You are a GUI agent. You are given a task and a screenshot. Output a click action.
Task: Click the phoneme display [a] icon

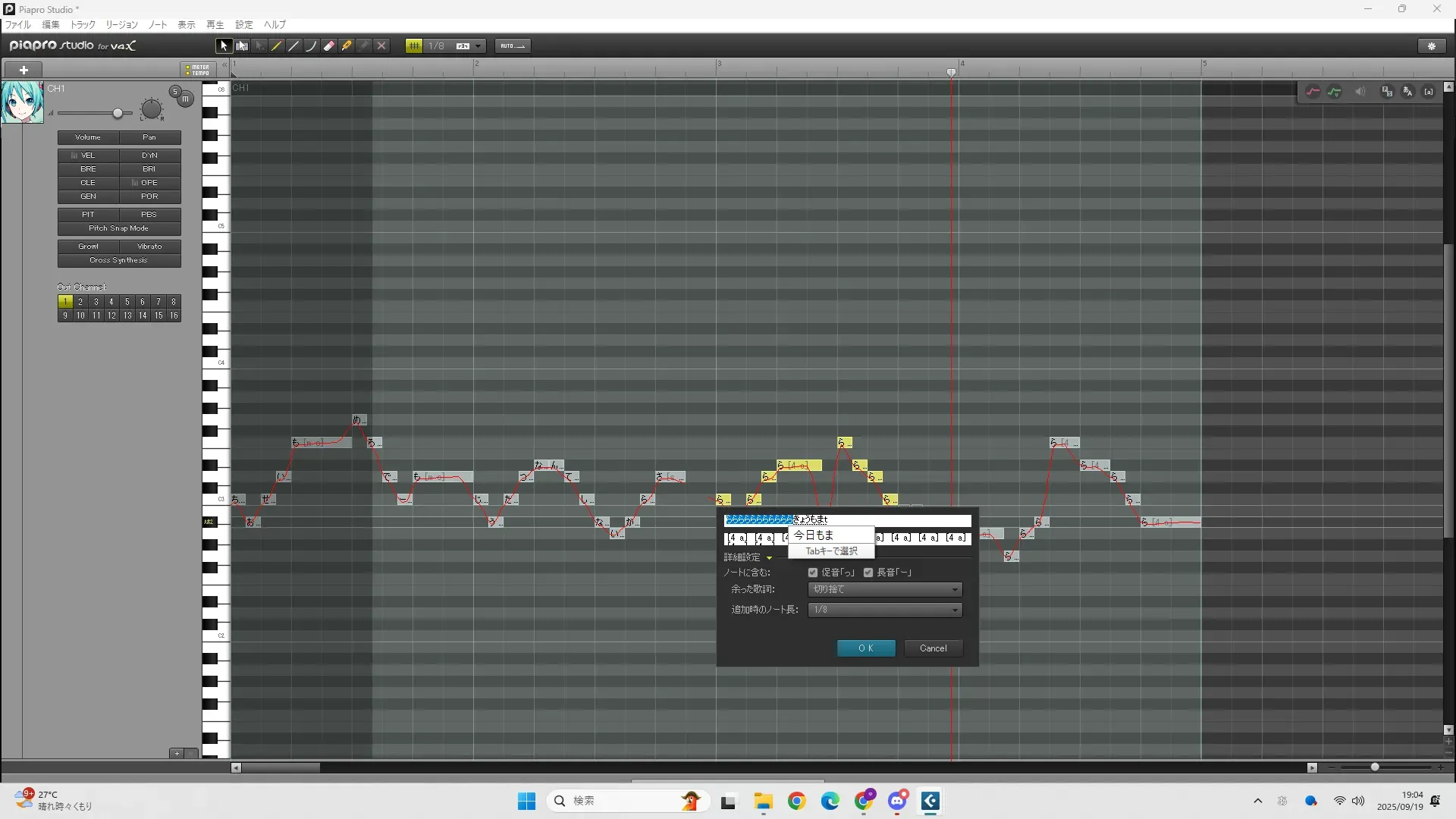click(1429, 92)
